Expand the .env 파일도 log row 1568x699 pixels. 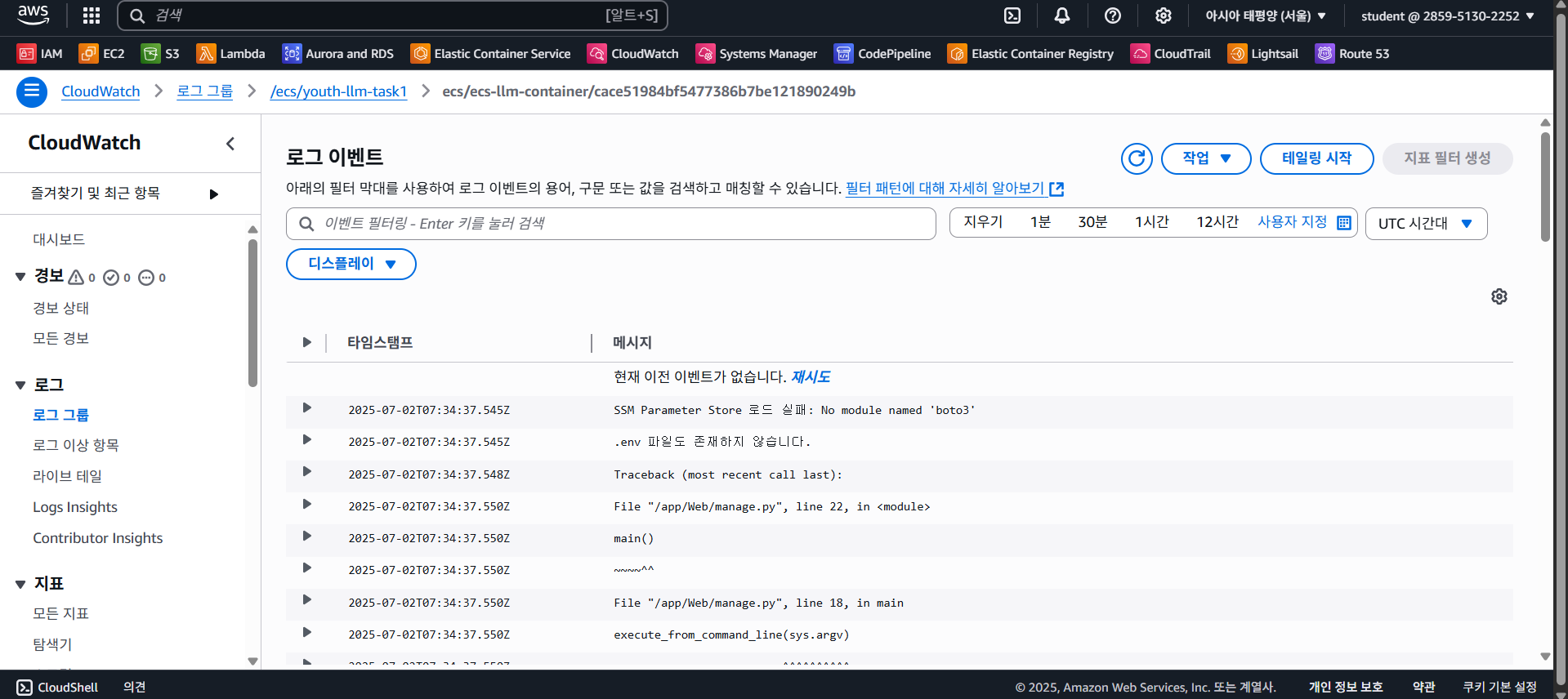306,439
